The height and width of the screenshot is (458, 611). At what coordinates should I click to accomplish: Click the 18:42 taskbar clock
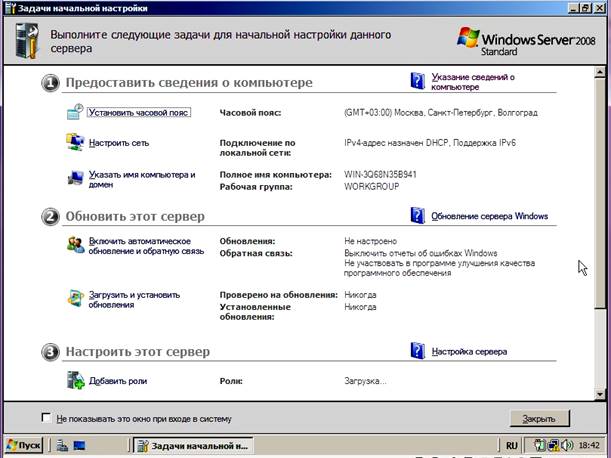(x=589, y=445)
